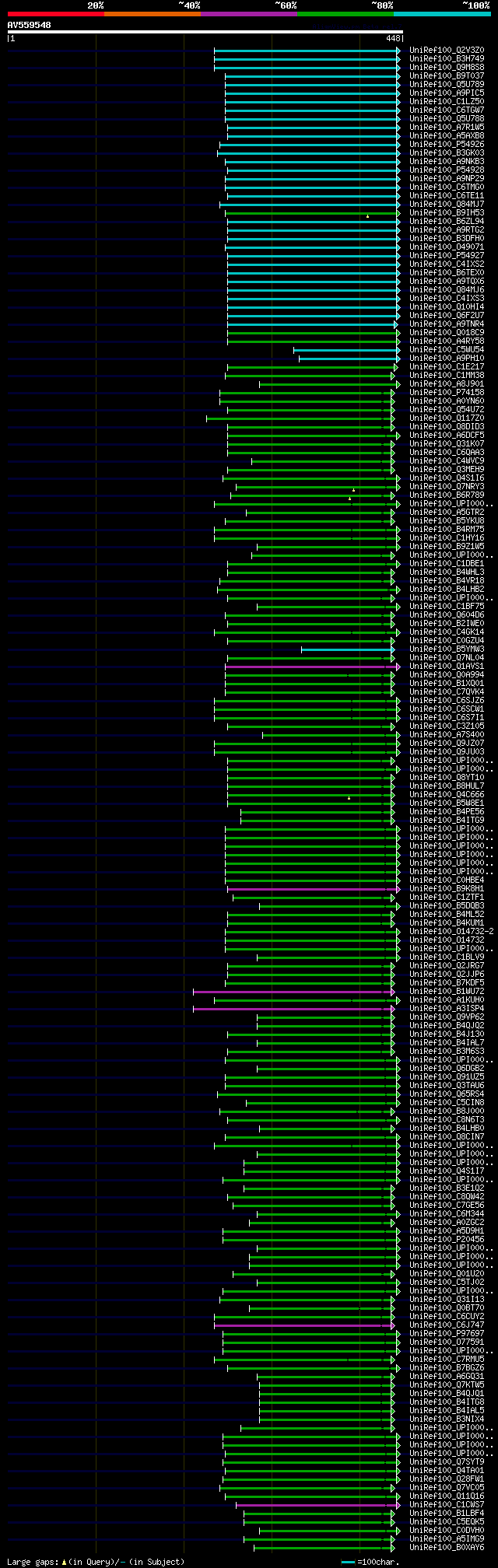Open hit UniRef100_B3H749

click(x=447, y=59)
